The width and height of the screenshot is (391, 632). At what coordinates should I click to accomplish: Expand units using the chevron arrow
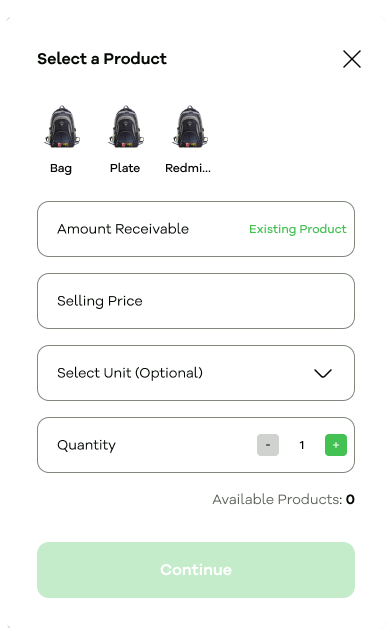[x=323, y=373]
